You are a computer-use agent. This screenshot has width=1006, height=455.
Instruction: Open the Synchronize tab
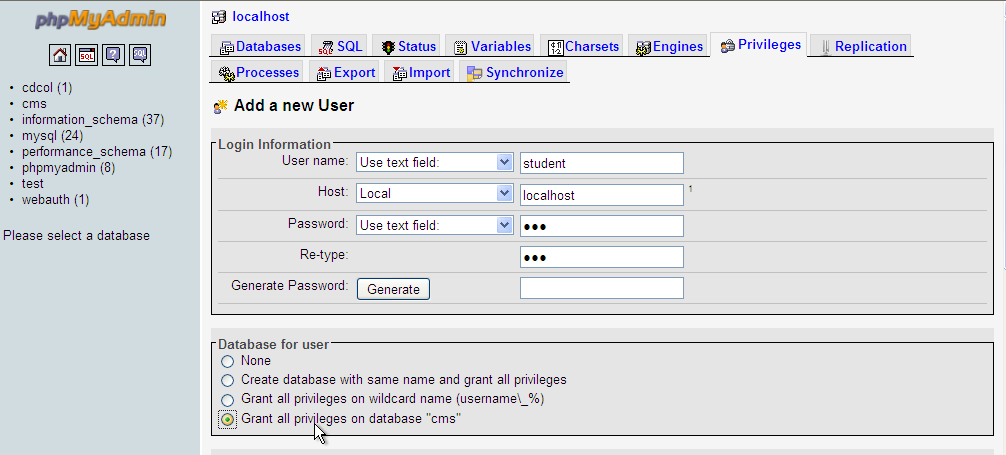(516, 73)
